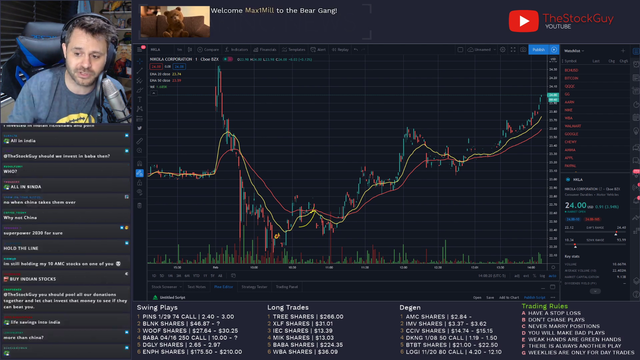Open the select-layout square icon
The height and width of the screenshot is (360, 640).
coord(460,49)
